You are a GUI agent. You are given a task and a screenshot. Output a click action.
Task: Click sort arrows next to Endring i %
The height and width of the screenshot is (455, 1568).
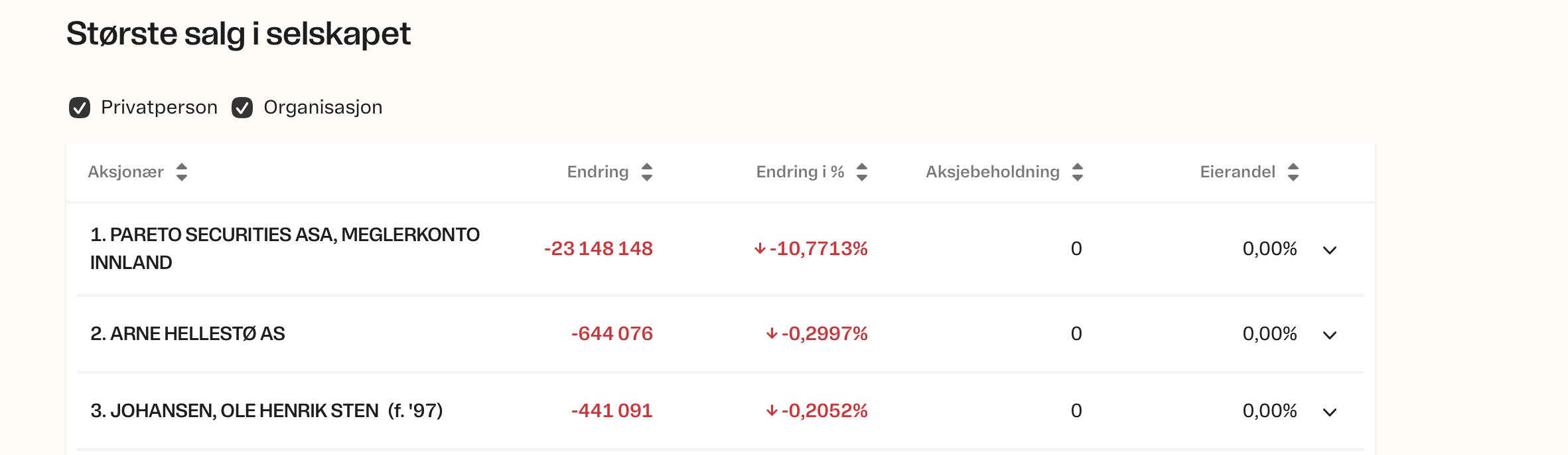[x=862, y=172]
